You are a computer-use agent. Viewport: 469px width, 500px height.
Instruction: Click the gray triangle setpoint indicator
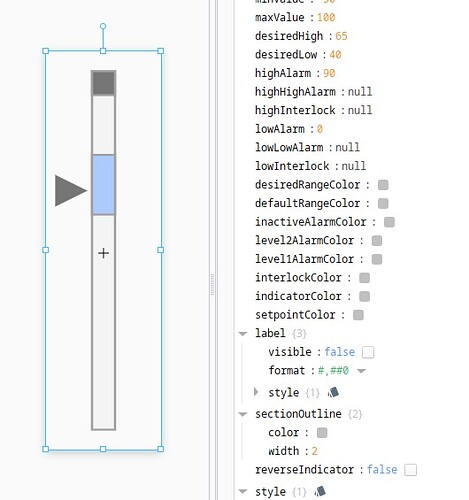pos(71,190)
